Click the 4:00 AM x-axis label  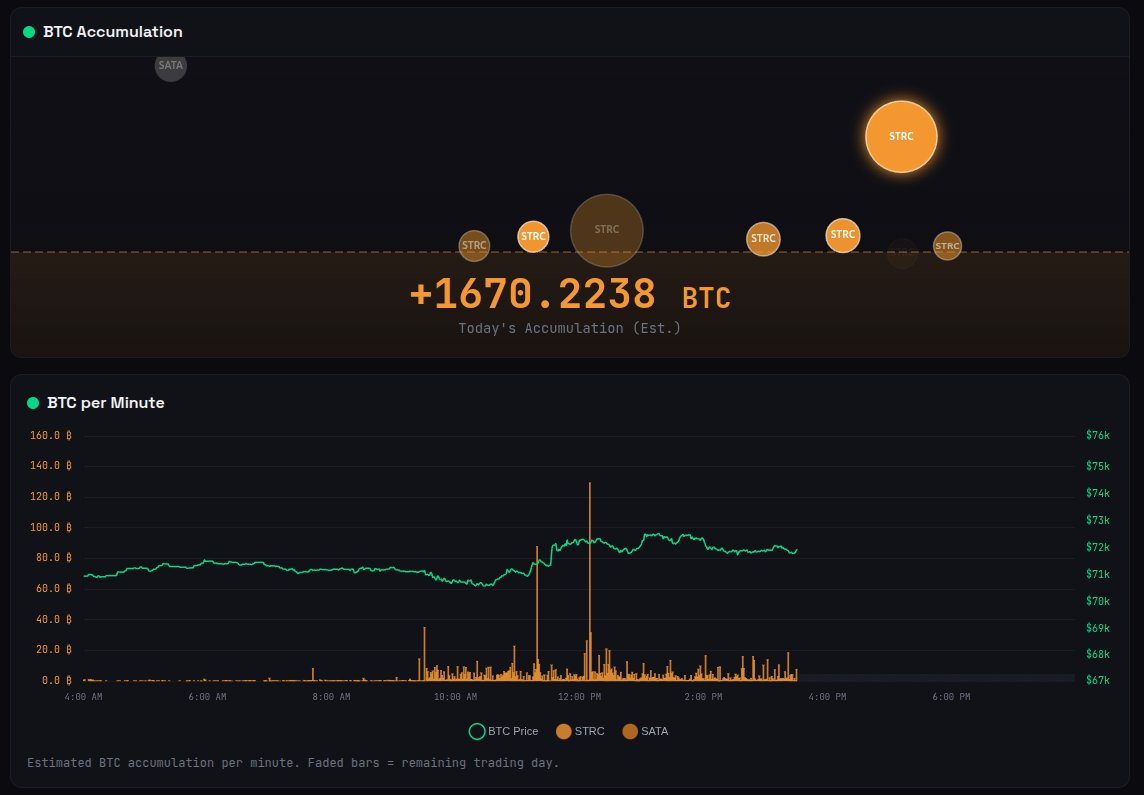83,697
